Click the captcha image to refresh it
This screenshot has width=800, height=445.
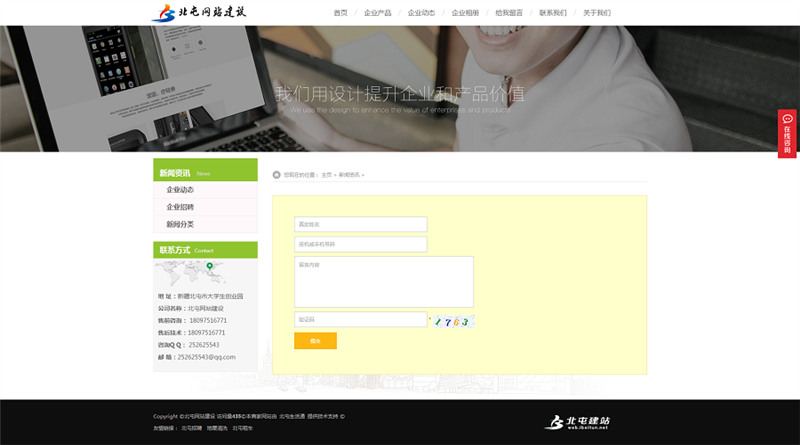453,321
